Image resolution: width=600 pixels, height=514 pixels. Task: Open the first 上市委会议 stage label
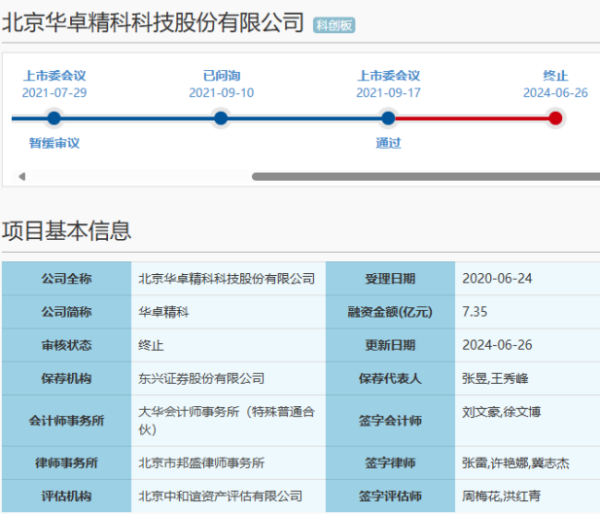click(54, 76)
